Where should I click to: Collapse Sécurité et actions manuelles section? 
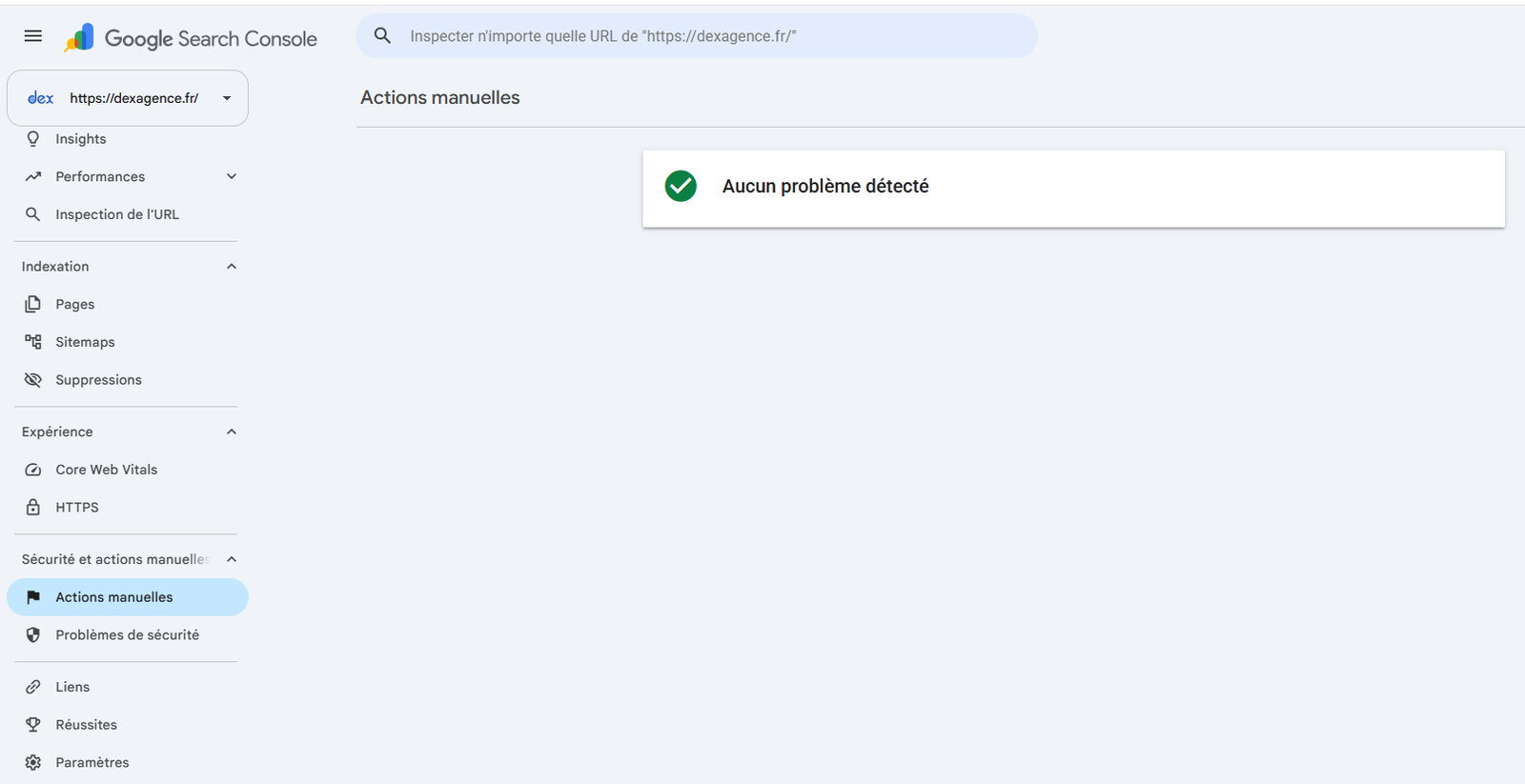[232, 559]
